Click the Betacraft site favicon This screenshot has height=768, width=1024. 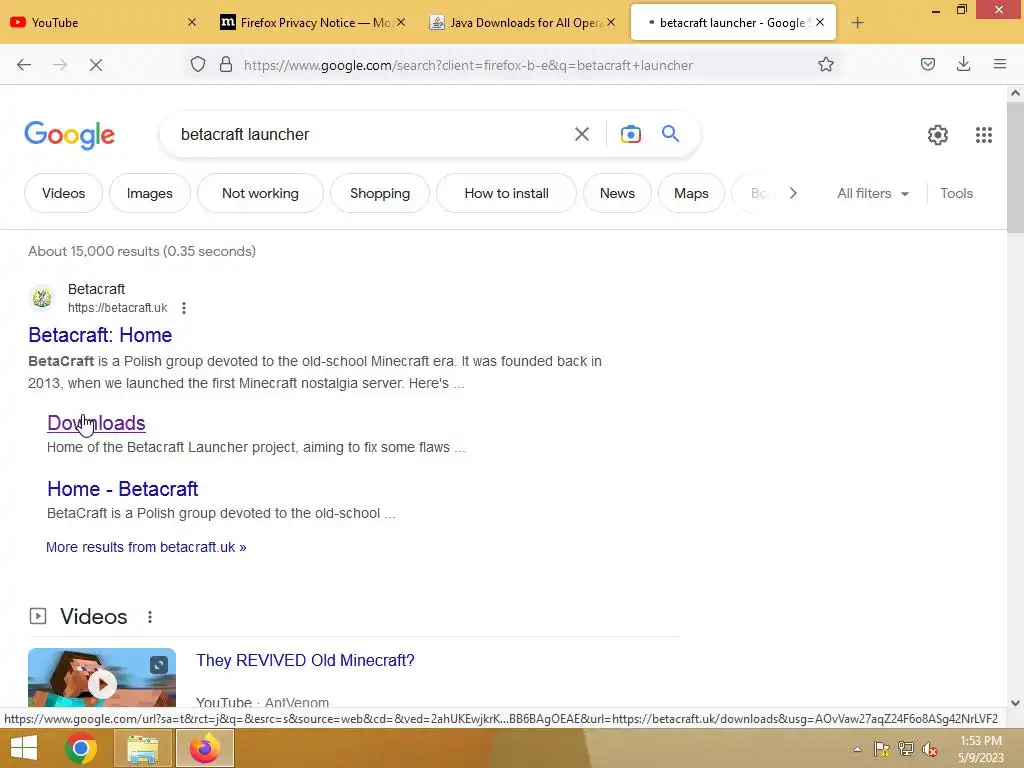click(x=42, y=298)
